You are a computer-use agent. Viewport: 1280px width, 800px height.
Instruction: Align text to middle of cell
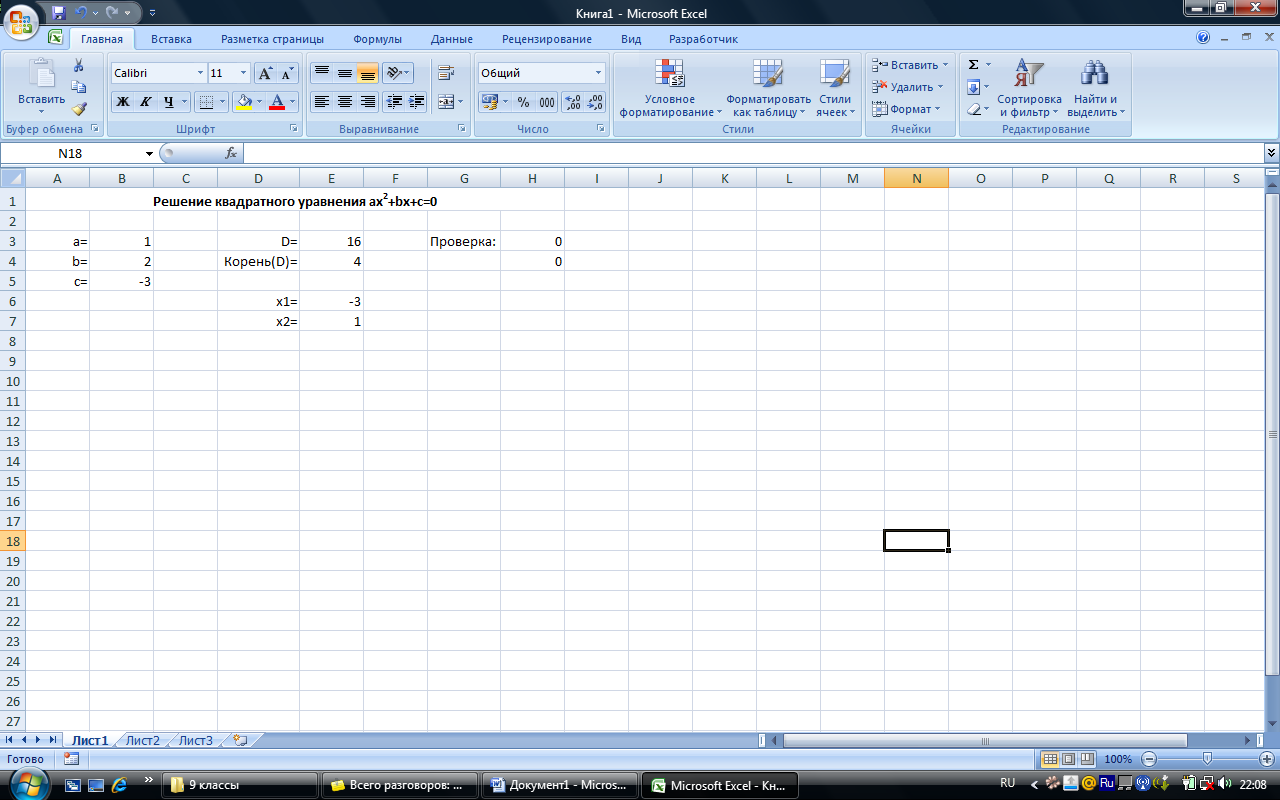tap(345, 73)
